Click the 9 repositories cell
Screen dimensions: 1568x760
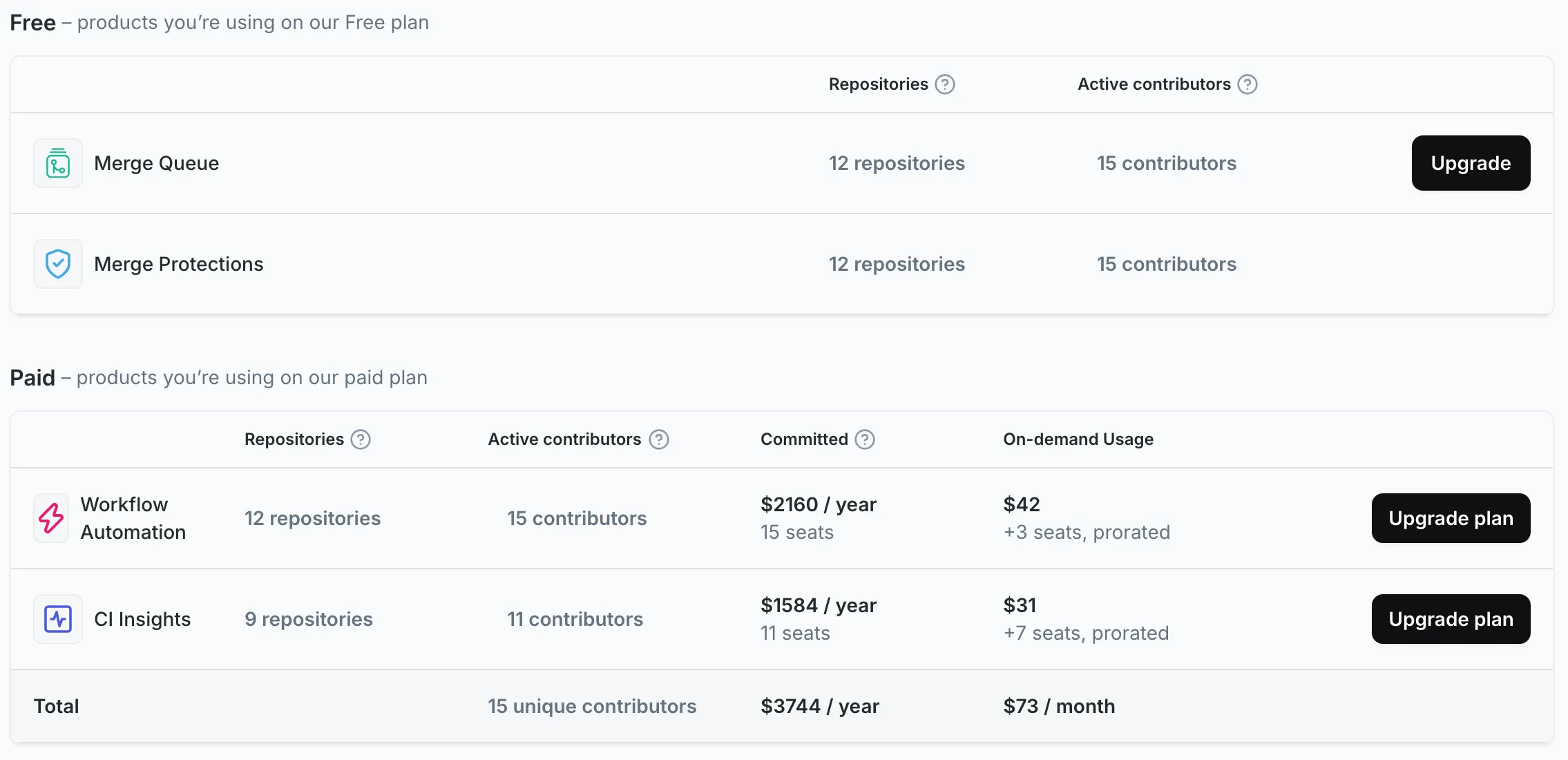[309, 619]
